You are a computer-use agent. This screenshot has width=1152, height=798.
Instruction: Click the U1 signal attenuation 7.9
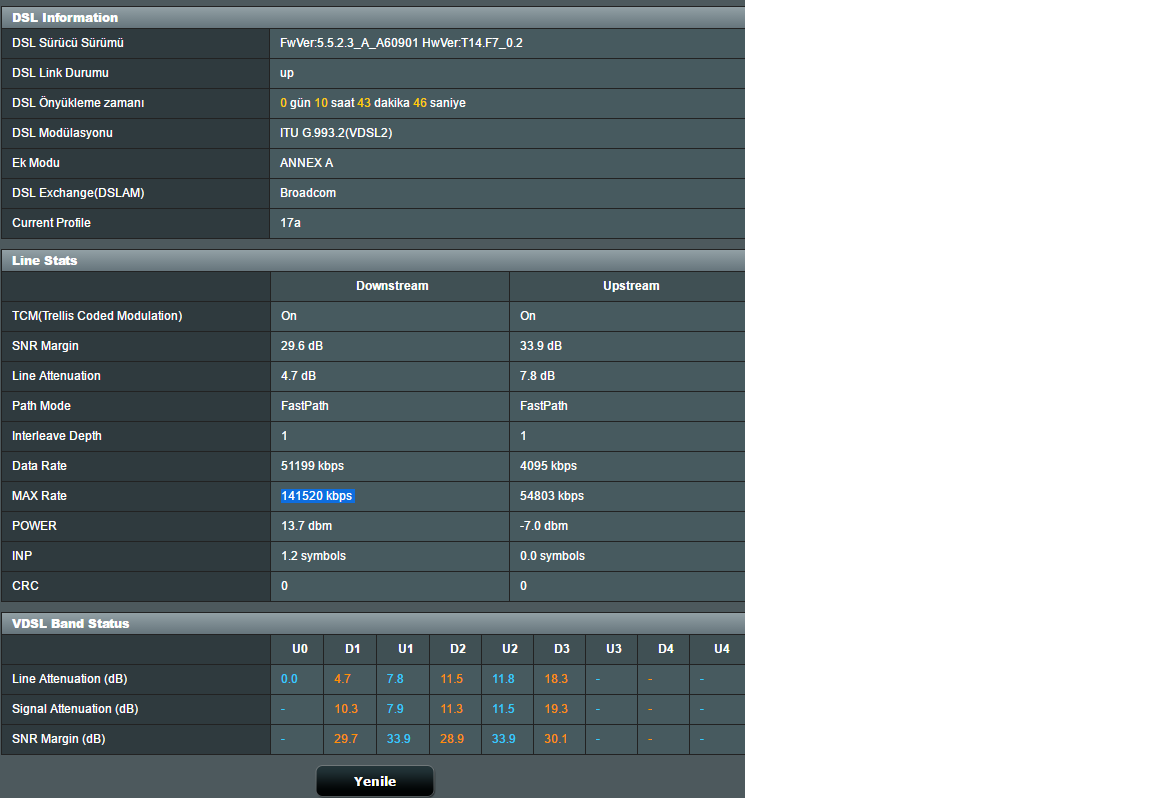pyautogui.click(x=395, y=709)
